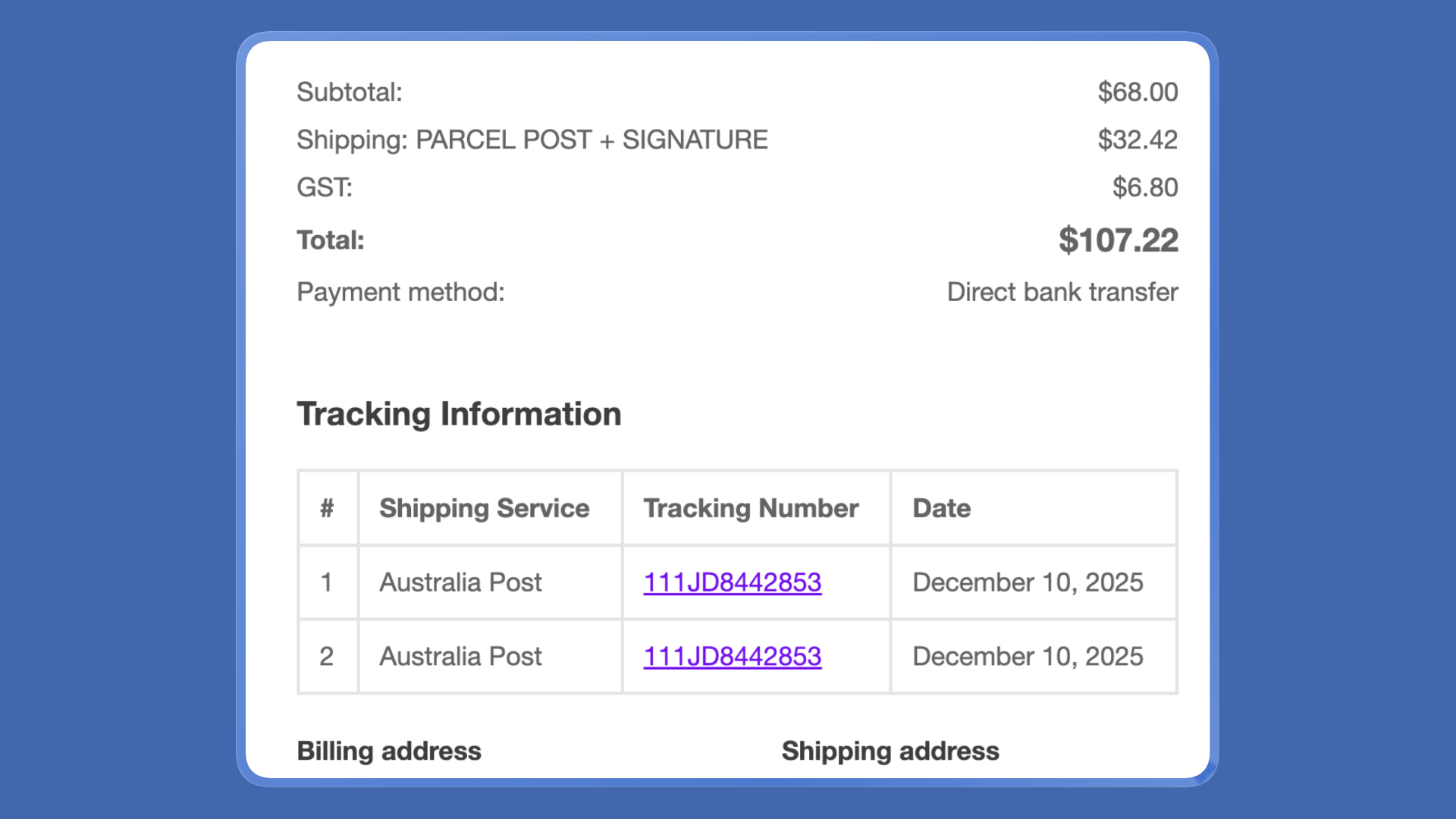
Task: Click the Payment method label
Action: [400, 292]
